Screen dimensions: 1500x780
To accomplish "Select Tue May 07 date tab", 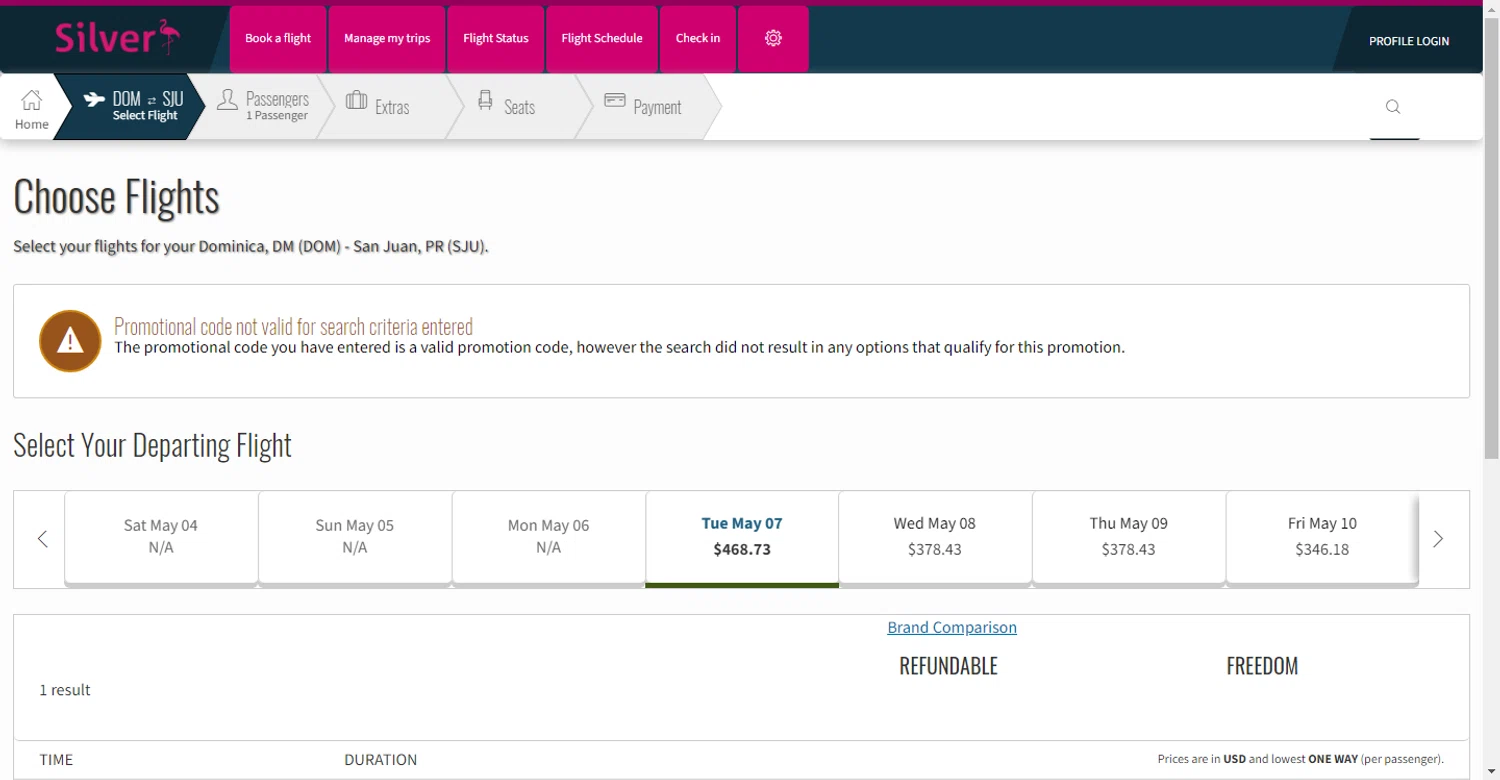I will (x=742, y=537).
